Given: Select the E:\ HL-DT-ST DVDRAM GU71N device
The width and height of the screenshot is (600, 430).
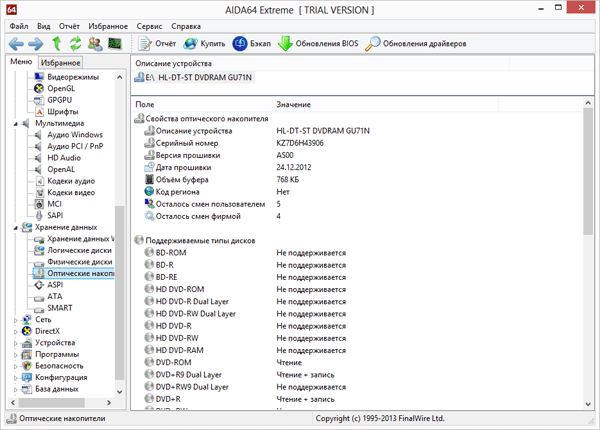Looking at the screenshot, I should pos(194,78).
